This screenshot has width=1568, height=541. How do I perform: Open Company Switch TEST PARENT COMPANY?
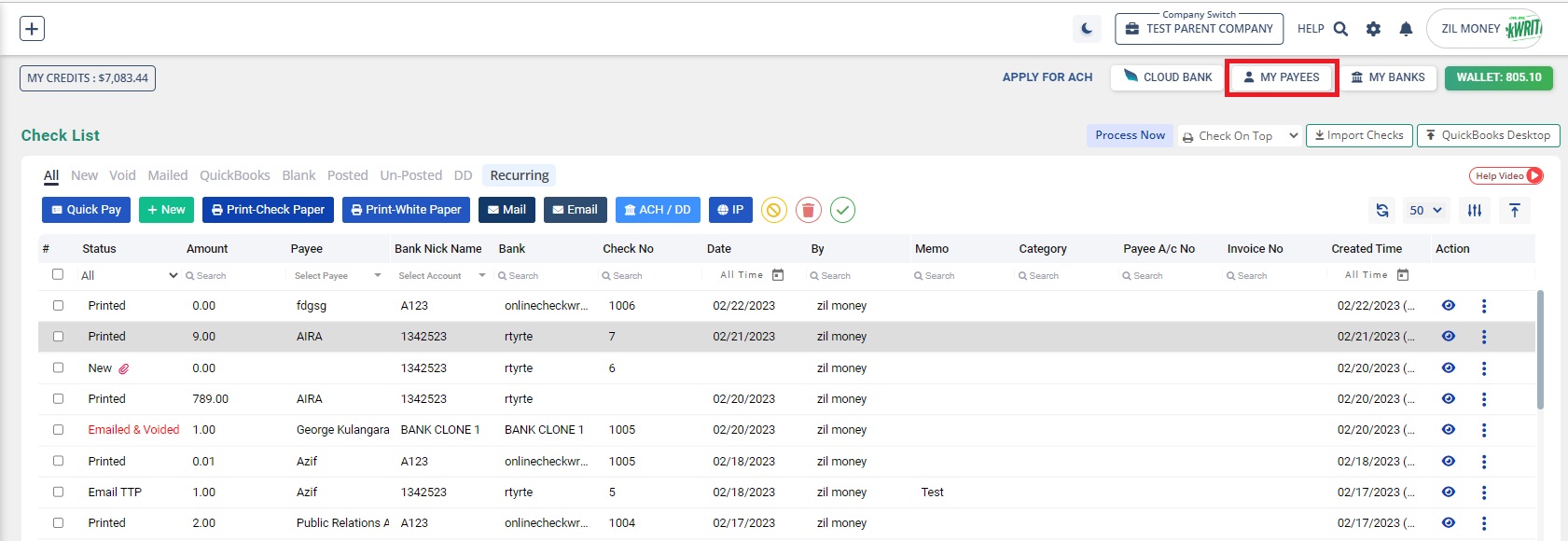click(1199, 29)
